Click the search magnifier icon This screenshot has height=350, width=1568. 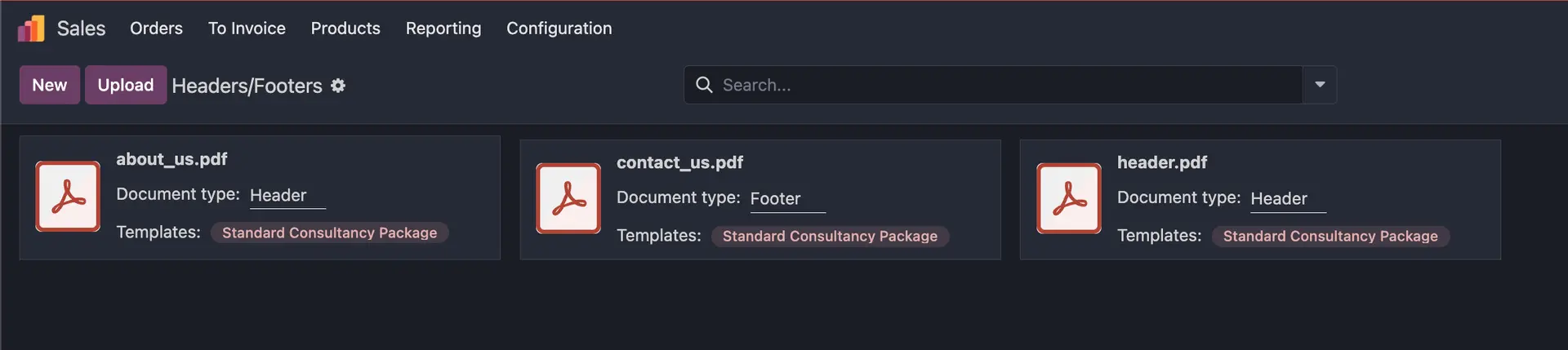click(x=704, y=85)
